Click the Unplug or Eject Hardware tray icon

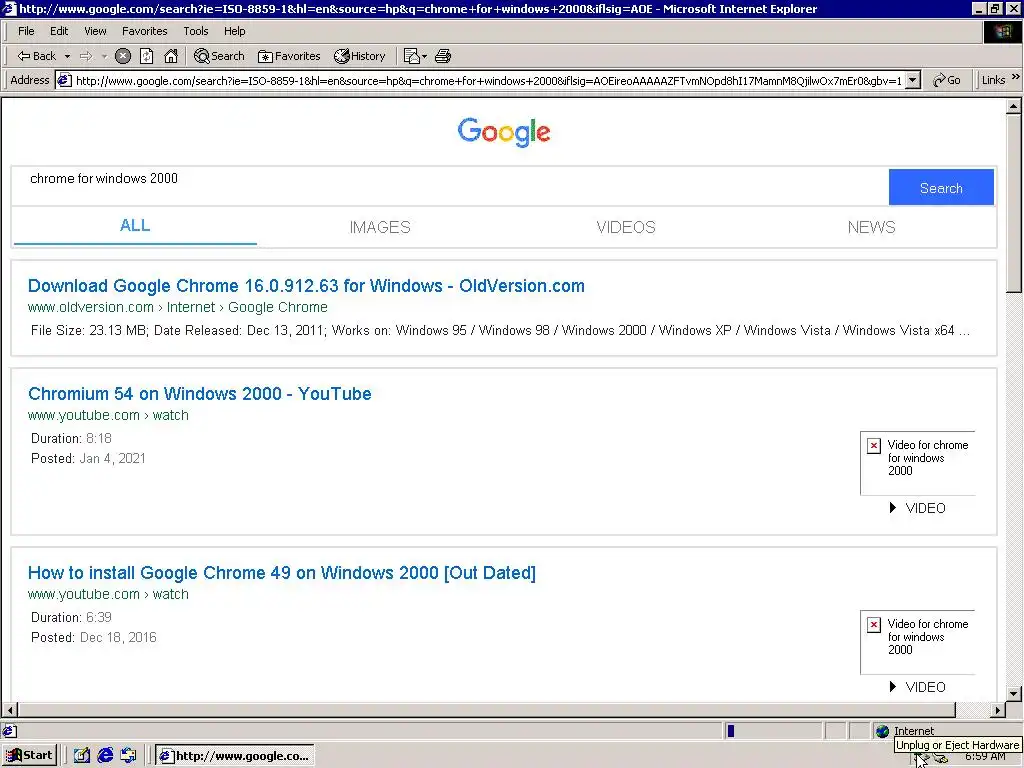[921, 759]
